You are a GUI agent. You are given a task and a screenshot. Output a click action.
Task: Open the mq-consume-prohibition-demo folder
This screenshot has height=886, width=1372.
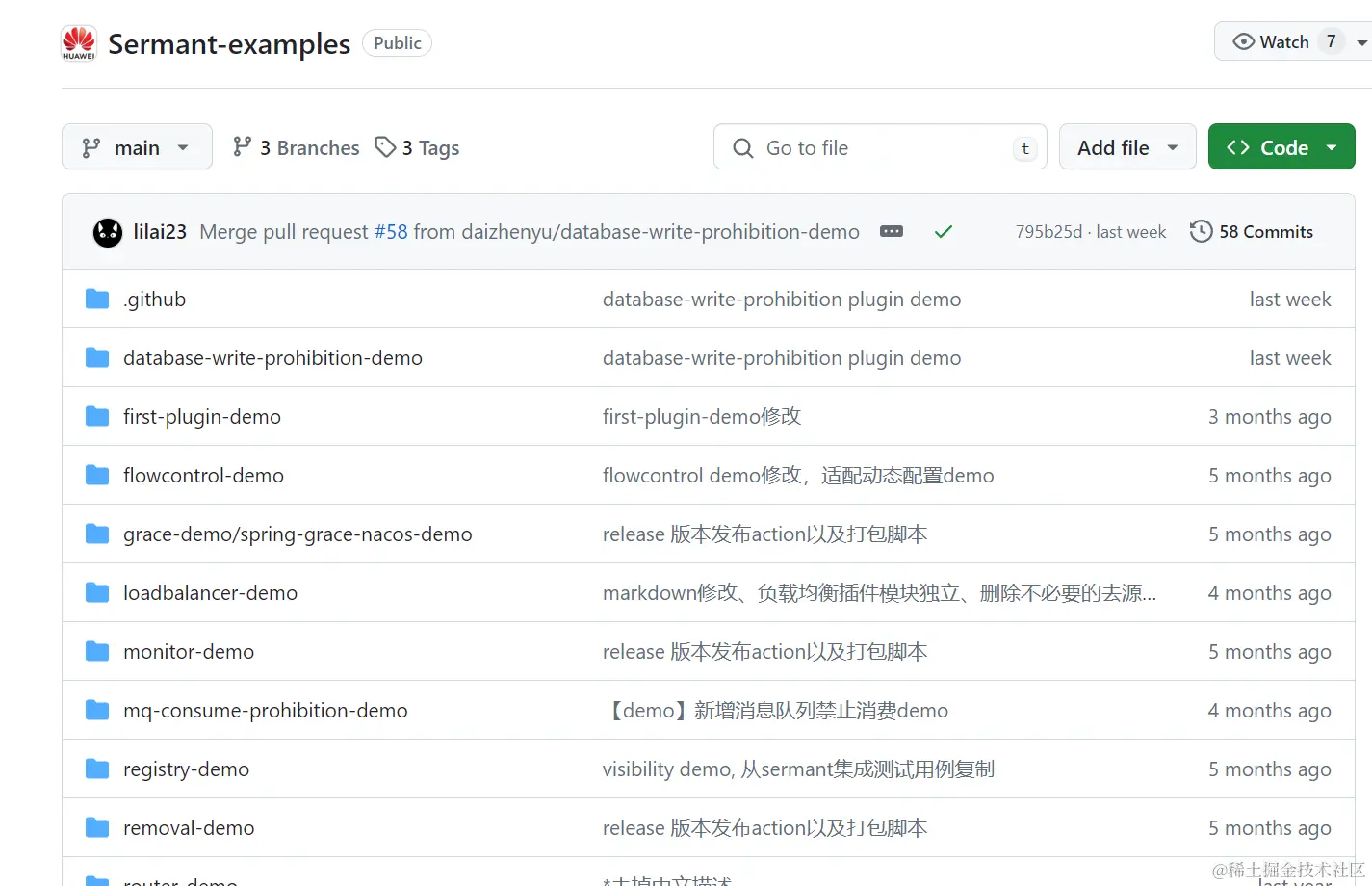pos(266,711)
